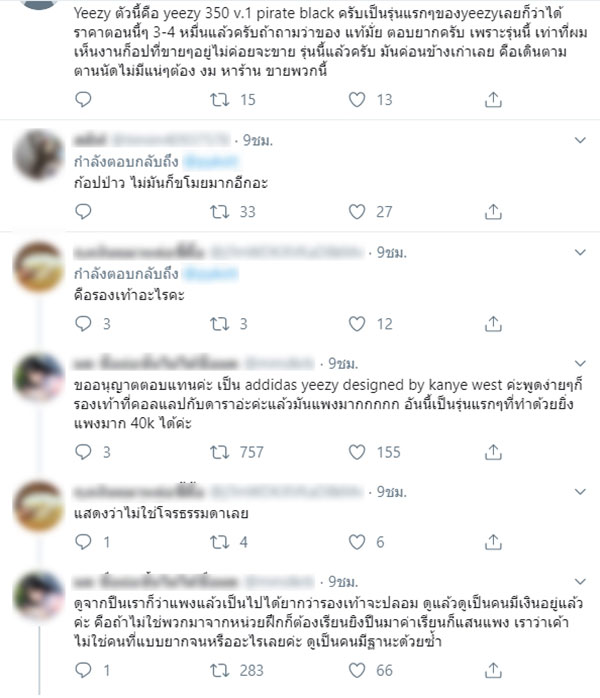This screenshot has width=600, height=698.
Task: Retweet the tweet with 15 retweets
Action: pos(219,99)
